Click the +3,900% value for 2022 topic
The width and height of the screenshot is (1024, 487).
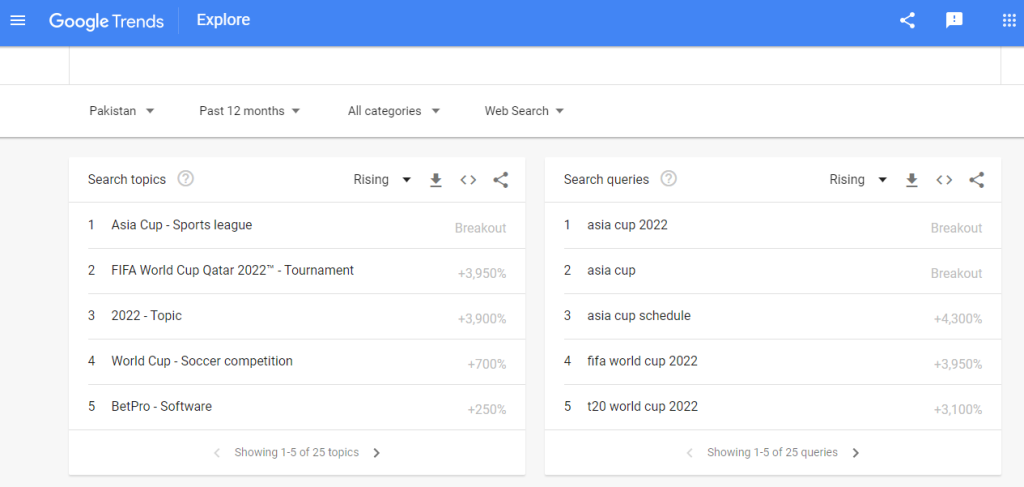coord(482,319)
